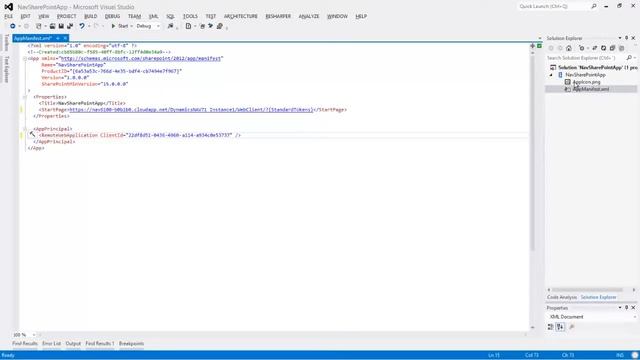Open the XML menu
Image resolution: width=640 pixels, height=360 pixels.
tap(153, 16)
